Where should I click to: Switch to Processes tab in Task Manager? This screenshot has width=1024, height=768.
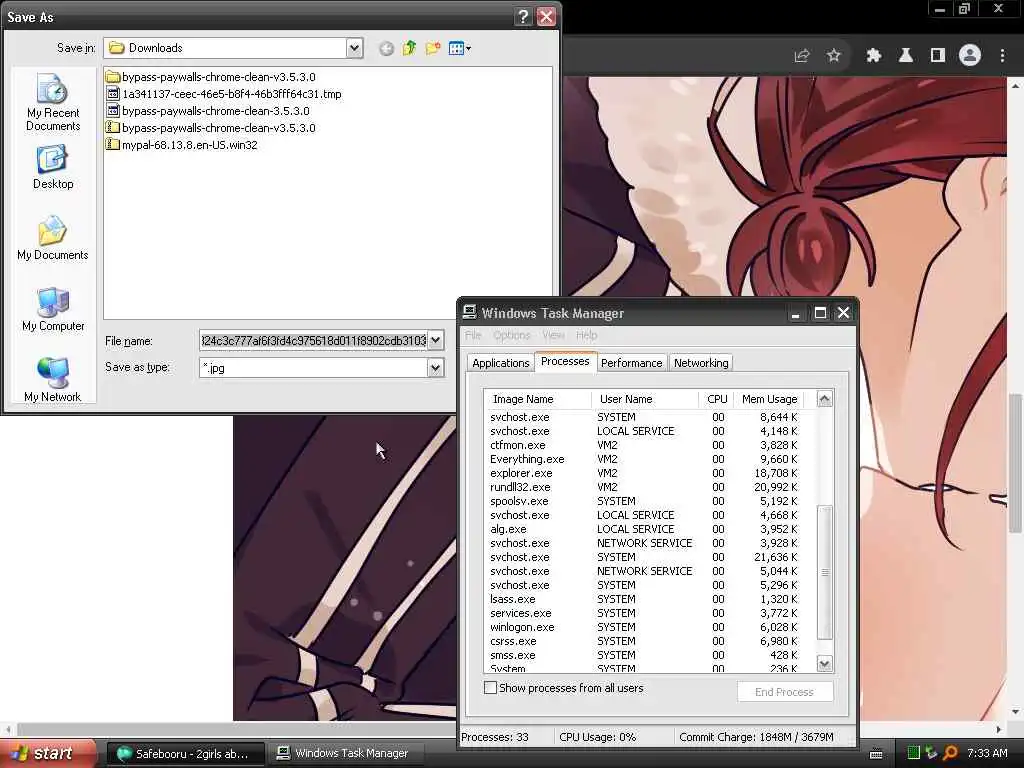565,361
